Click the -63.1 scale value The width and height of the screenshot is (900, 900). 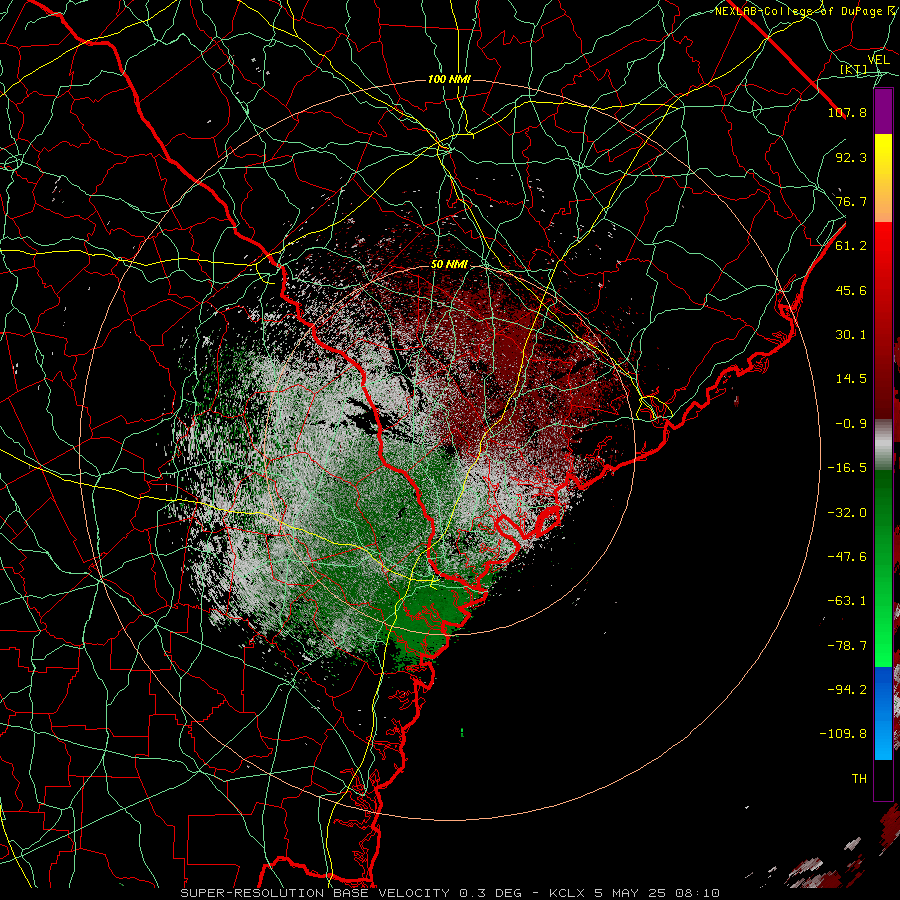[847, 601]
